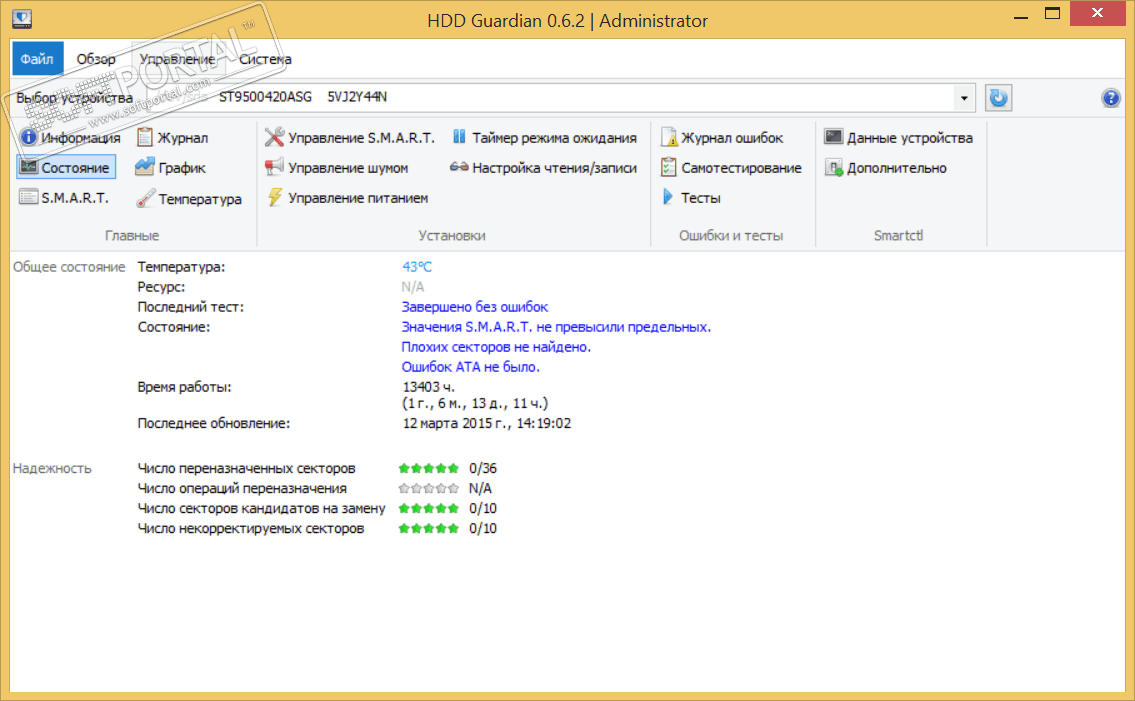Open the S.M.A.R.T. attributes view
The image size is (1135, 701).
[64, 197]
